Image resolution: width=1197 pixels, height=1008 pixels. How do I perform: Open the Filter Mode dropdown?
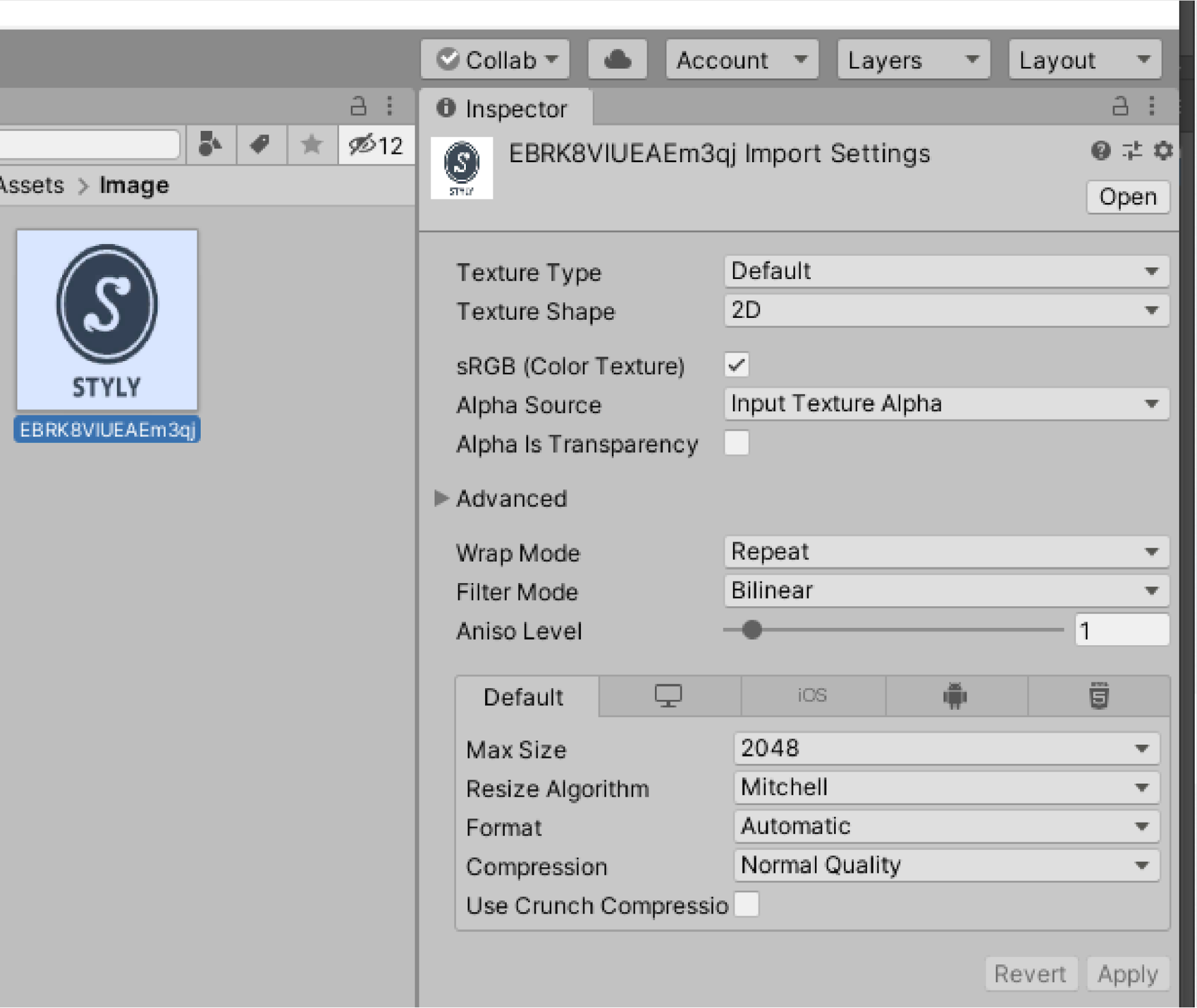point(946,591)
